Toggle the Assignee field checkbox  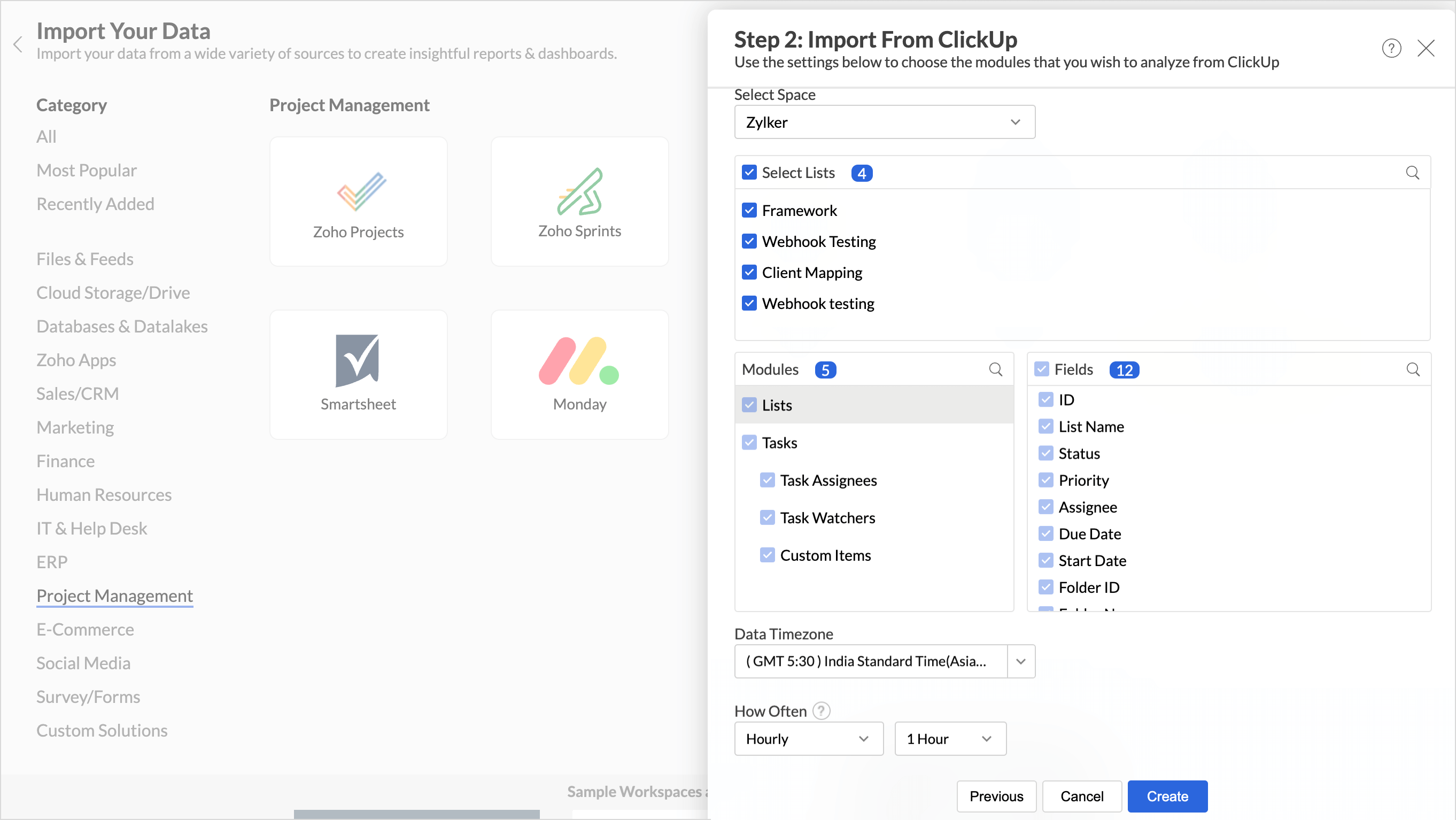1045,507
